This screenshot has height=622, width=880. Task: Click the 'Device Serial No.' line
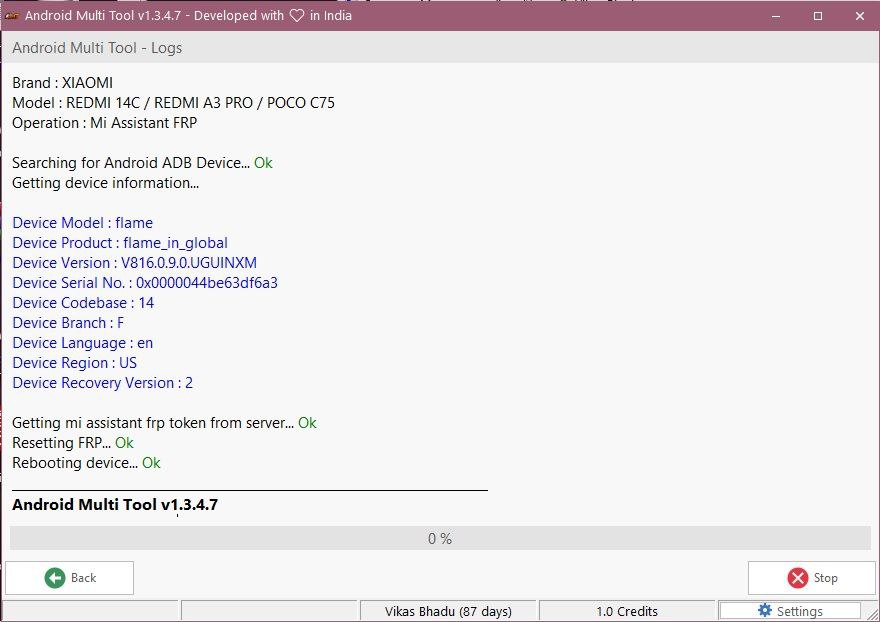coord(145,283)
